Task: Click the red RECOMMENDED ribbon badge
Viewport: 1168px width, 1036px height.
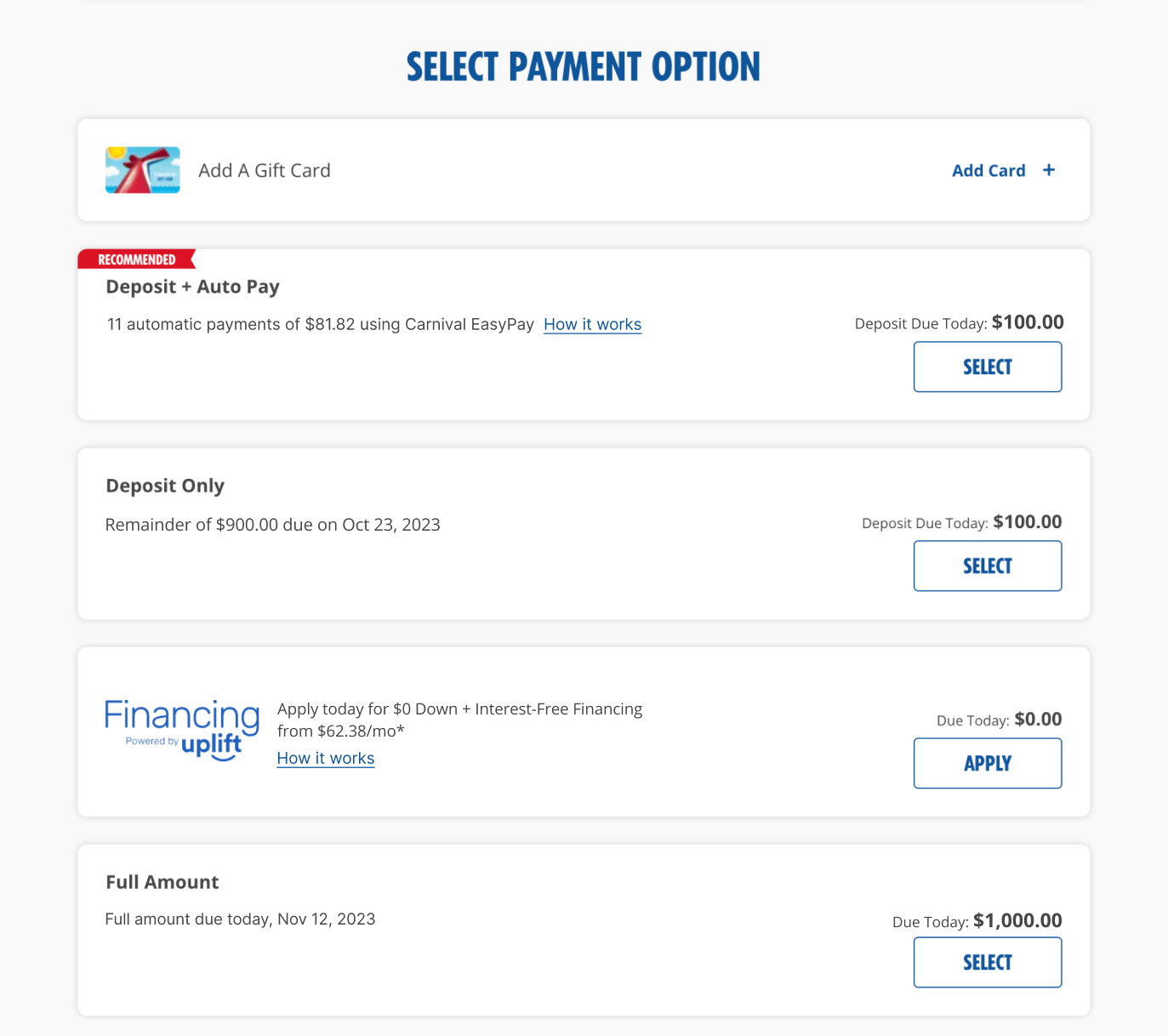Action: pyautogui.click(x=137, y=259)
